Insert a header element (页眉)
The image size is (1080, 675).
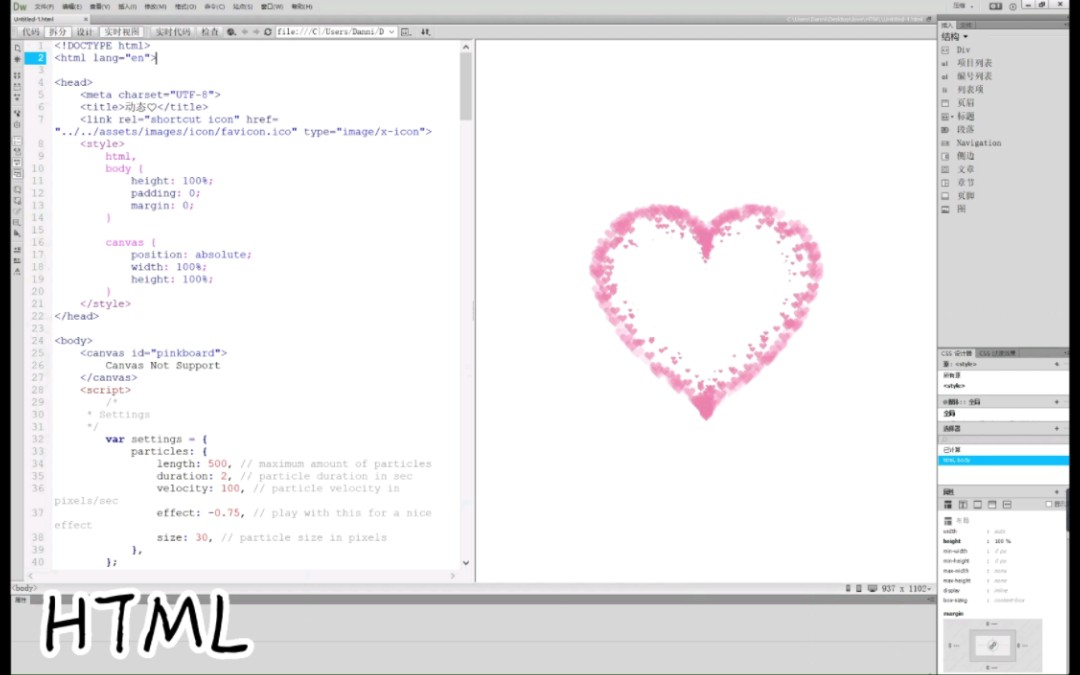click(966, 103)
